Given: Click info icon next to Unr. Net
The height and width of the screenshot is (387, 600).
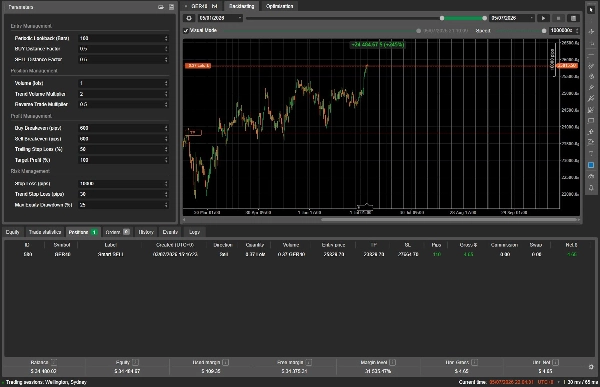Looking at the screenshot, I should coord(556,362).
